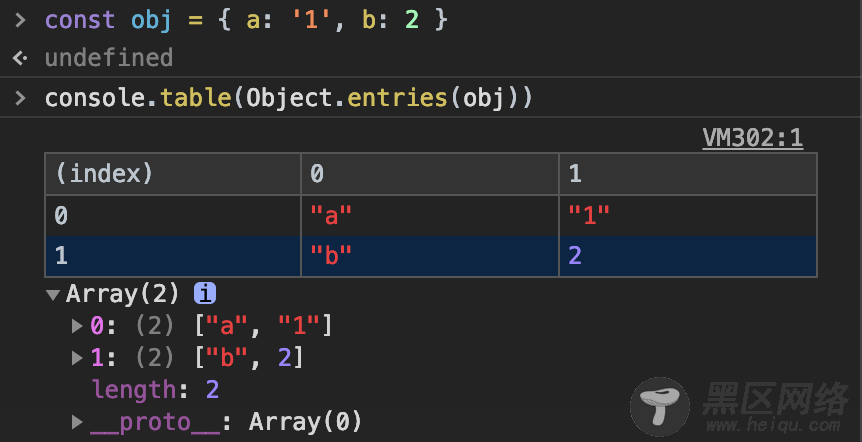The height and width of the screenshot is (442, 862).
Task: Expand array entry 0: ["a", "1"]
Action: 77,326
